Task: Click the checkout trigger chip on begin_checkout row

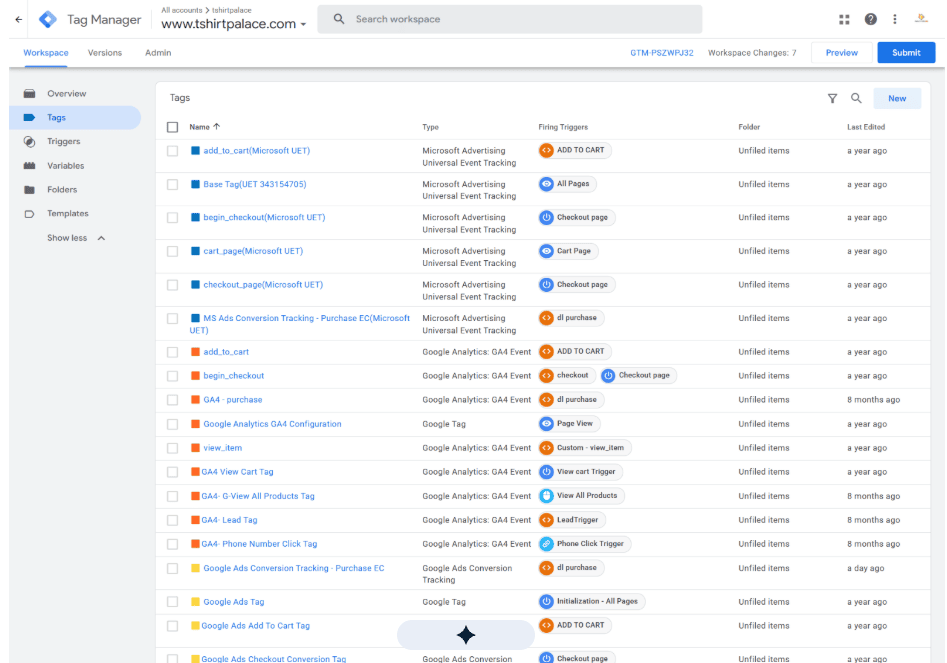Action: 567,376
